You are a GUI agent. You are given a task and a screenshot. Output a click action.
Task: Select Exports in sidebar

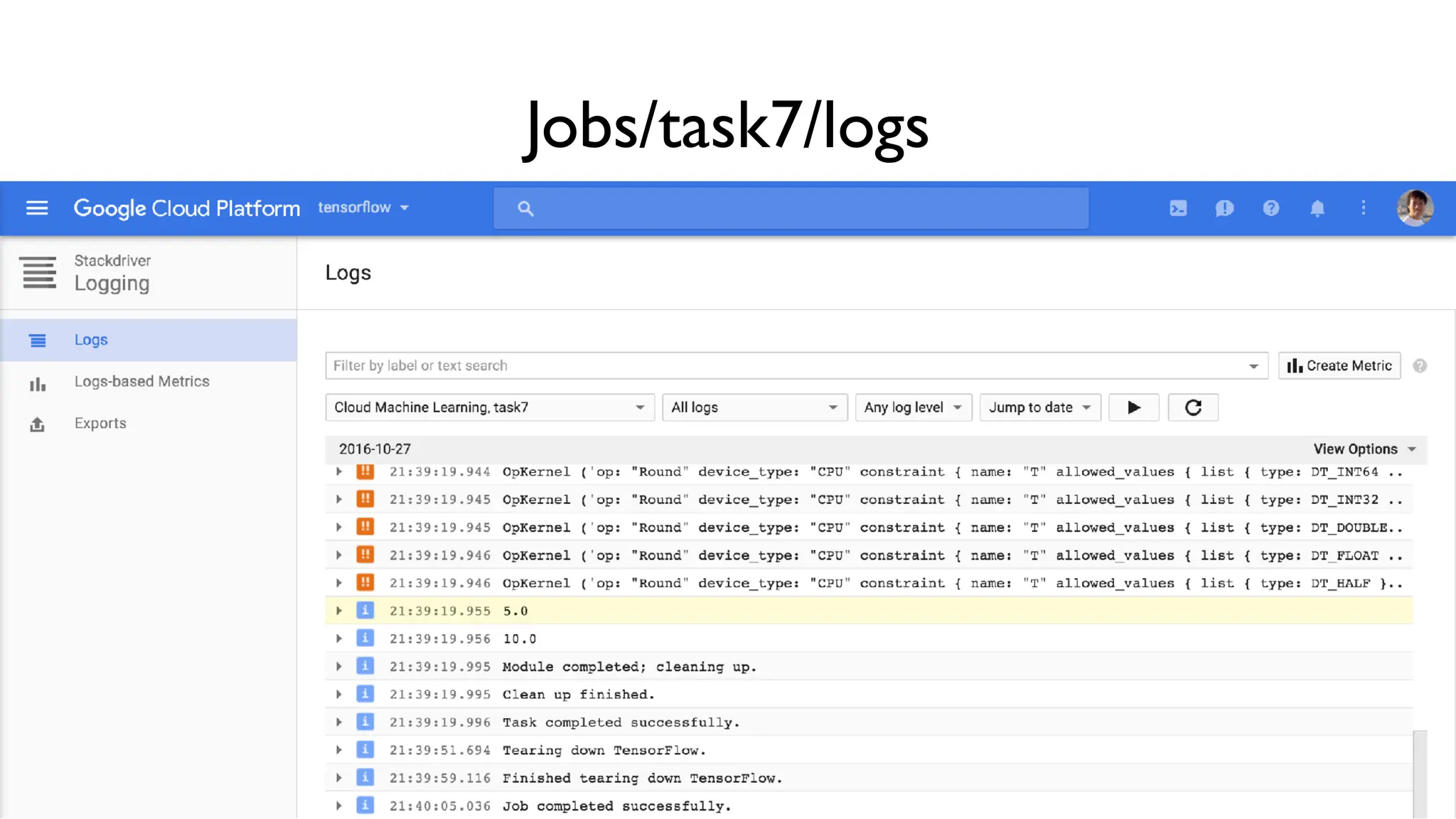pyautogui.click(x=100, y=424)
